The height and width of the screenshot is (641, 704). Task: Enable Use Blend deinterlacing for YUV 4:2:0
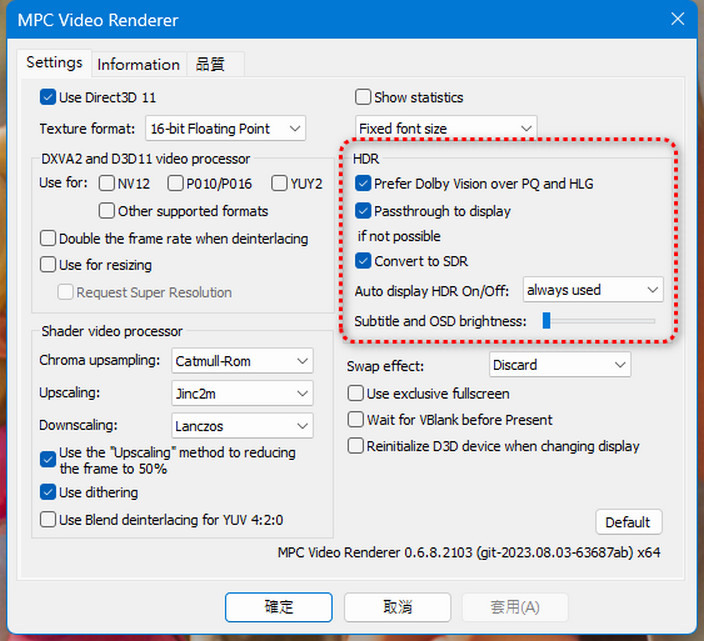[x=48, y=519]
